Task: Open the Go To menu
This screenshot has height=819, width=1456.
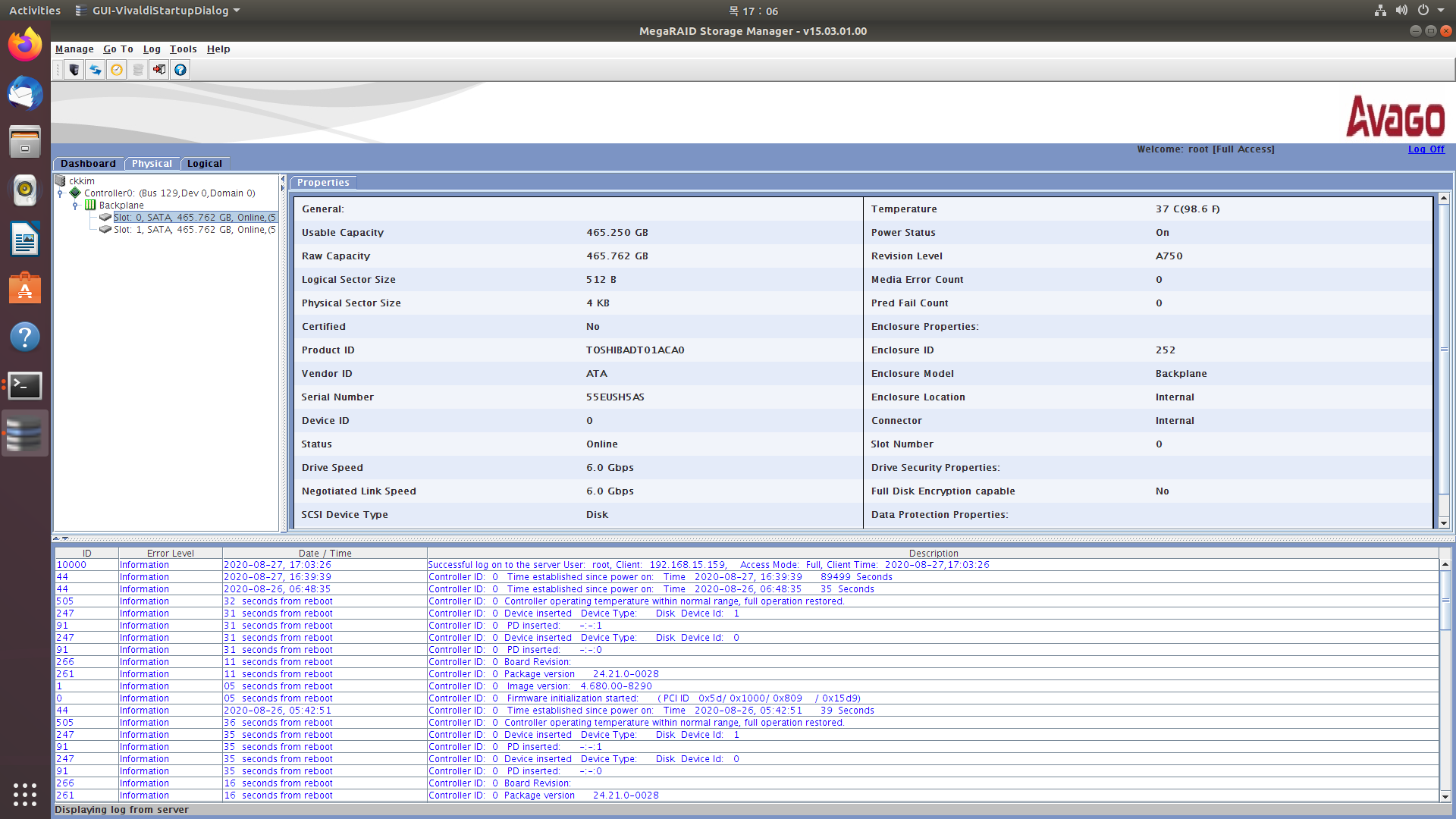Action: 118,49
